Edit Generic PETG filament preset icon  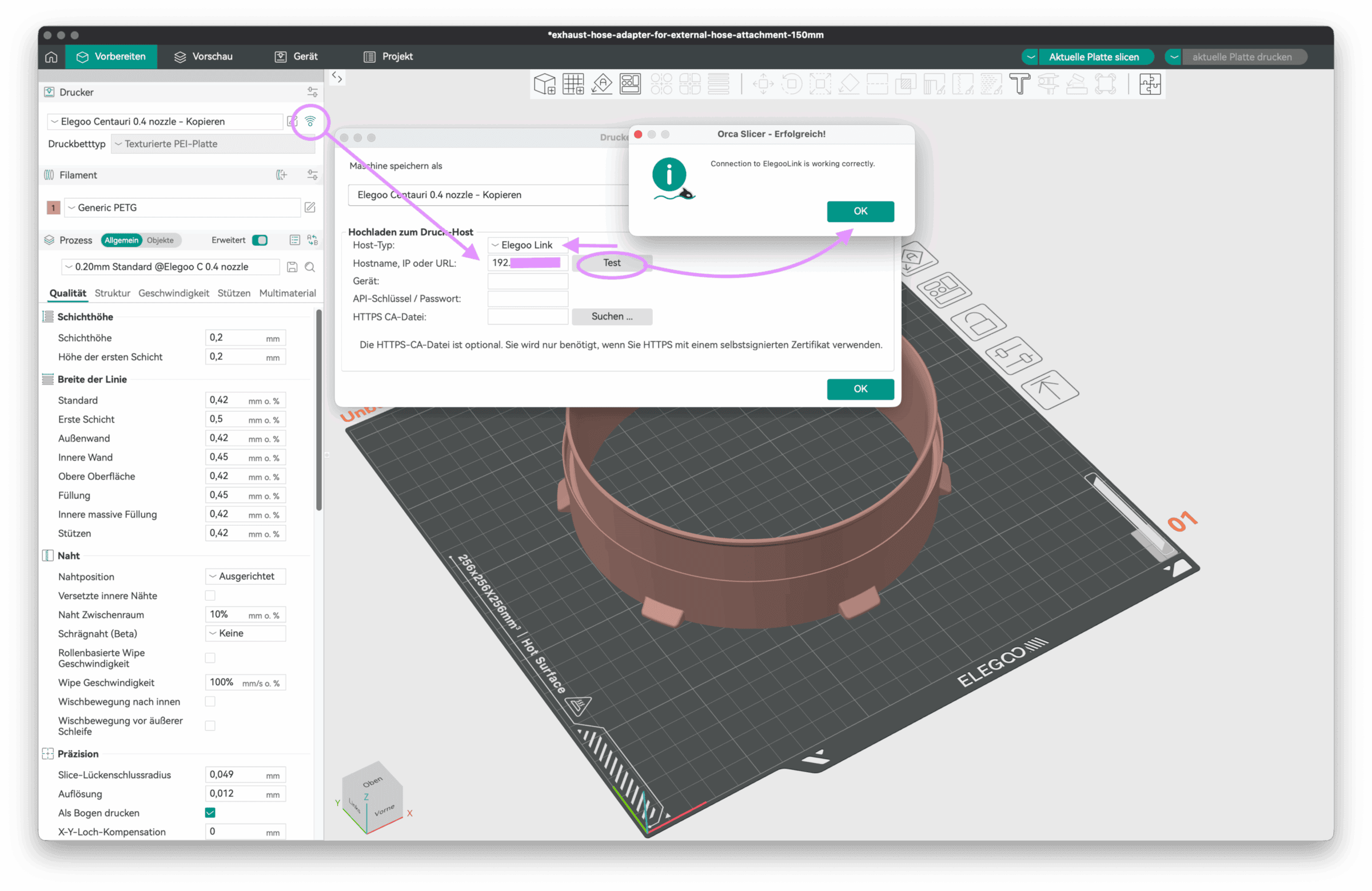(x=310, y=207)
